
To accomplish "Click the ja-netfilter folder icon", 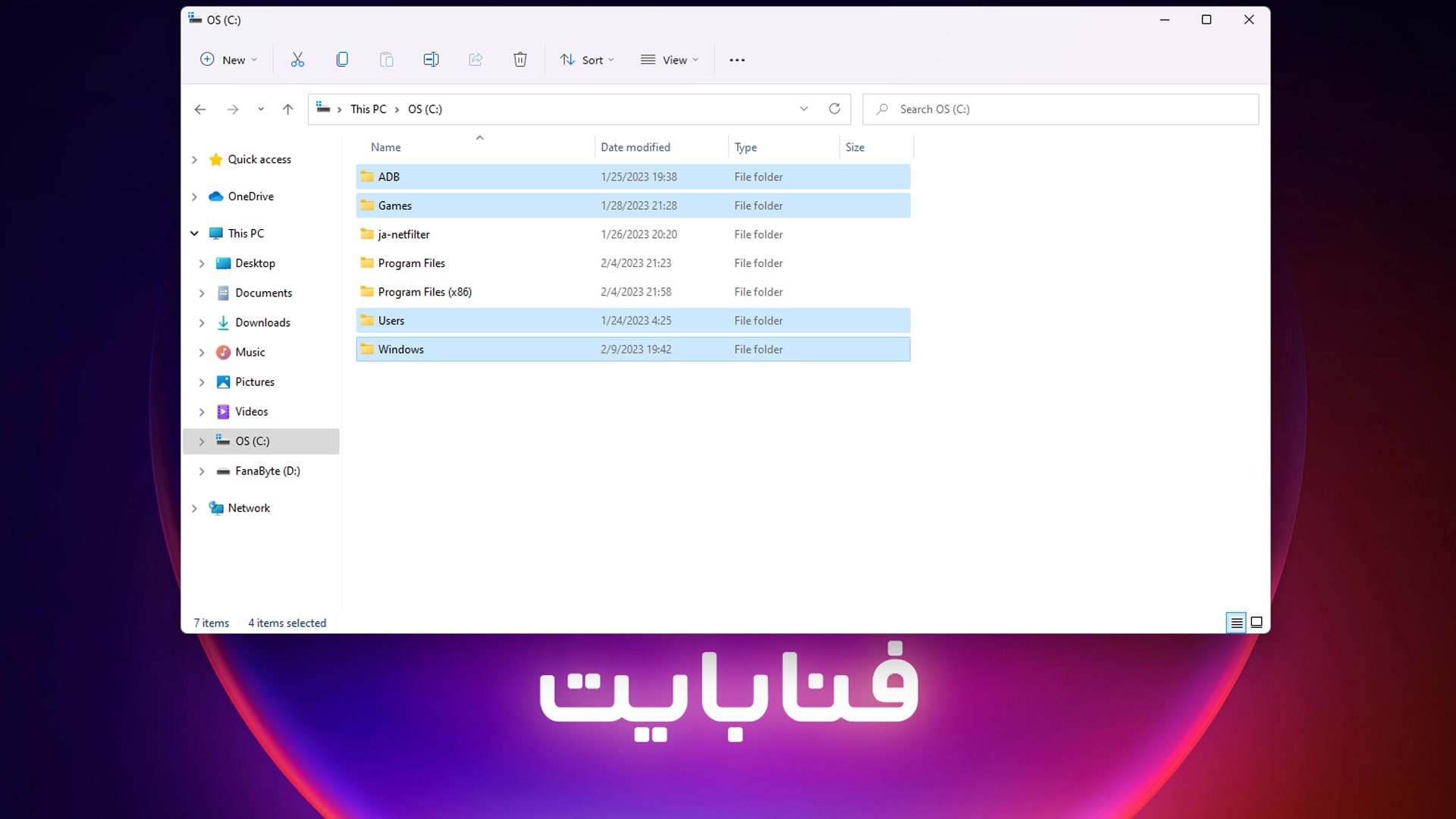I will click(x=367, y=234).
